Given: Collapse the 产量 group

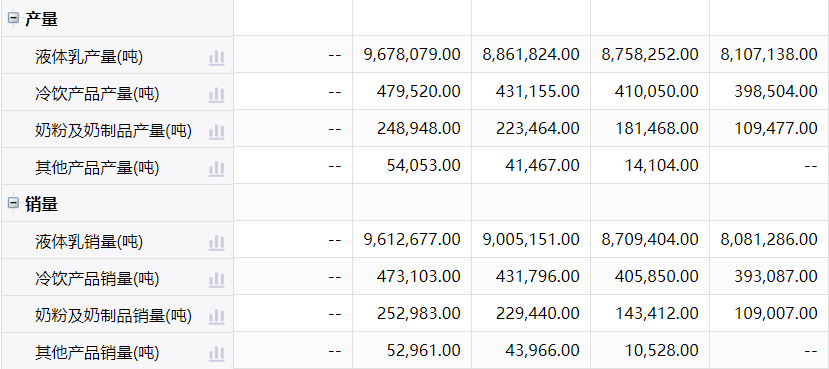Looking at the screenshot, I should pos(13,19).
